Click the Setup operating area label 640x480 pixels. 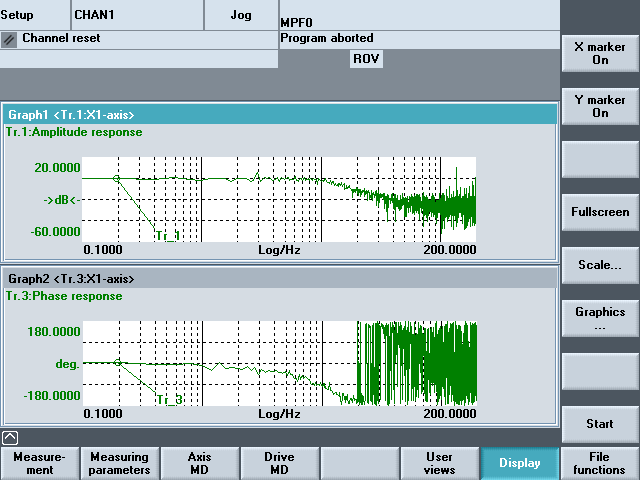pos(17,15)
